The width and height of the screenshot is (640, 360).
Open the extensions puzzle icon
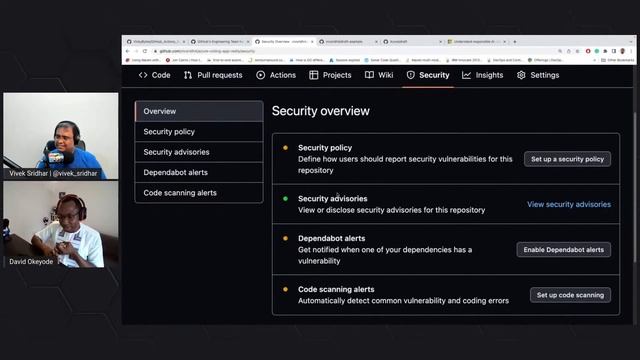(605, 51)
